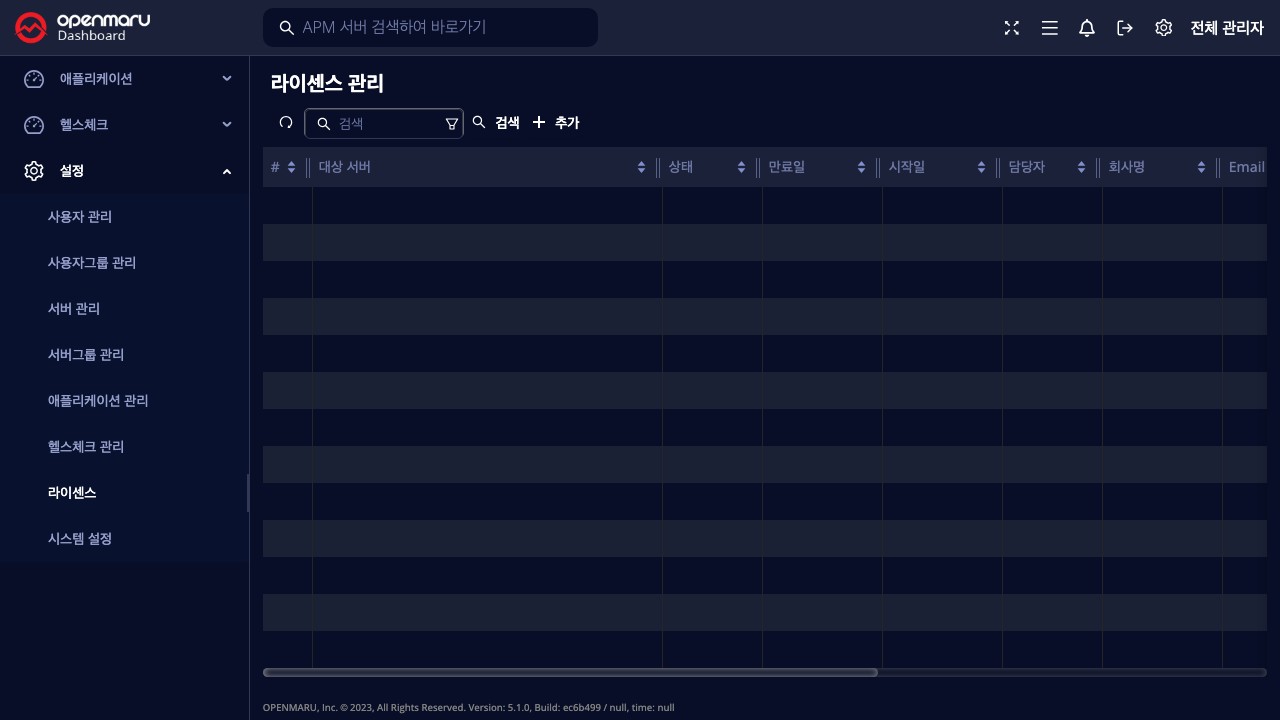Click the logout icon in header

click(x=1125, y=28)
